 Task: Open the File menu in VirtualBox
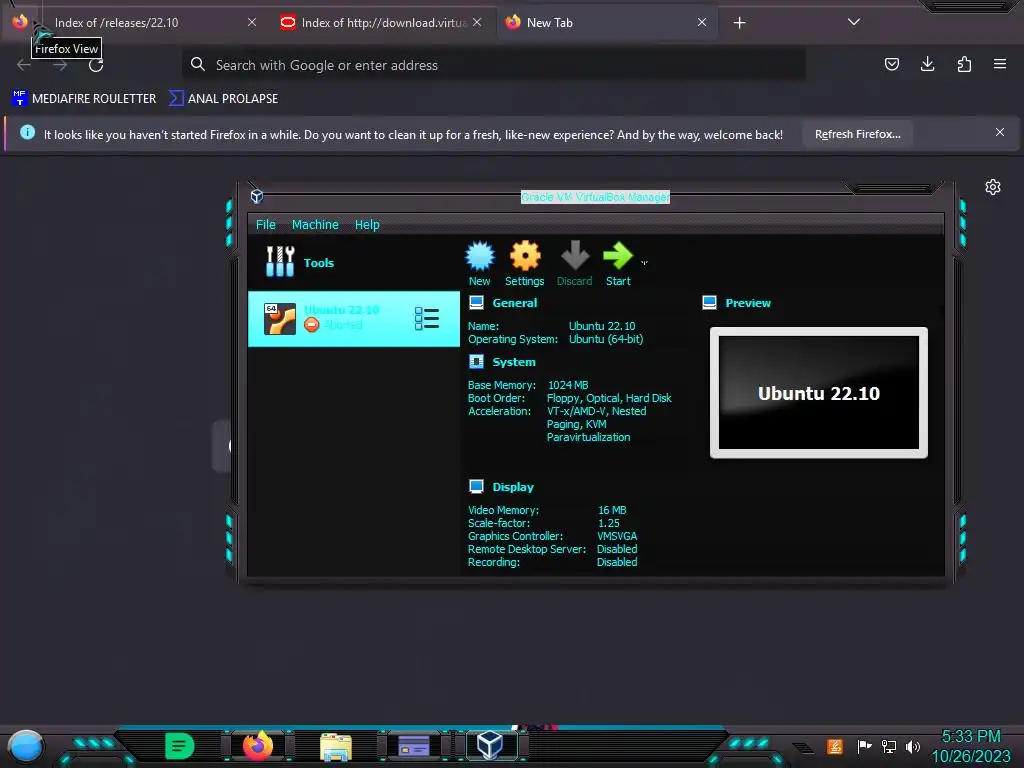[x=265, y=225]
